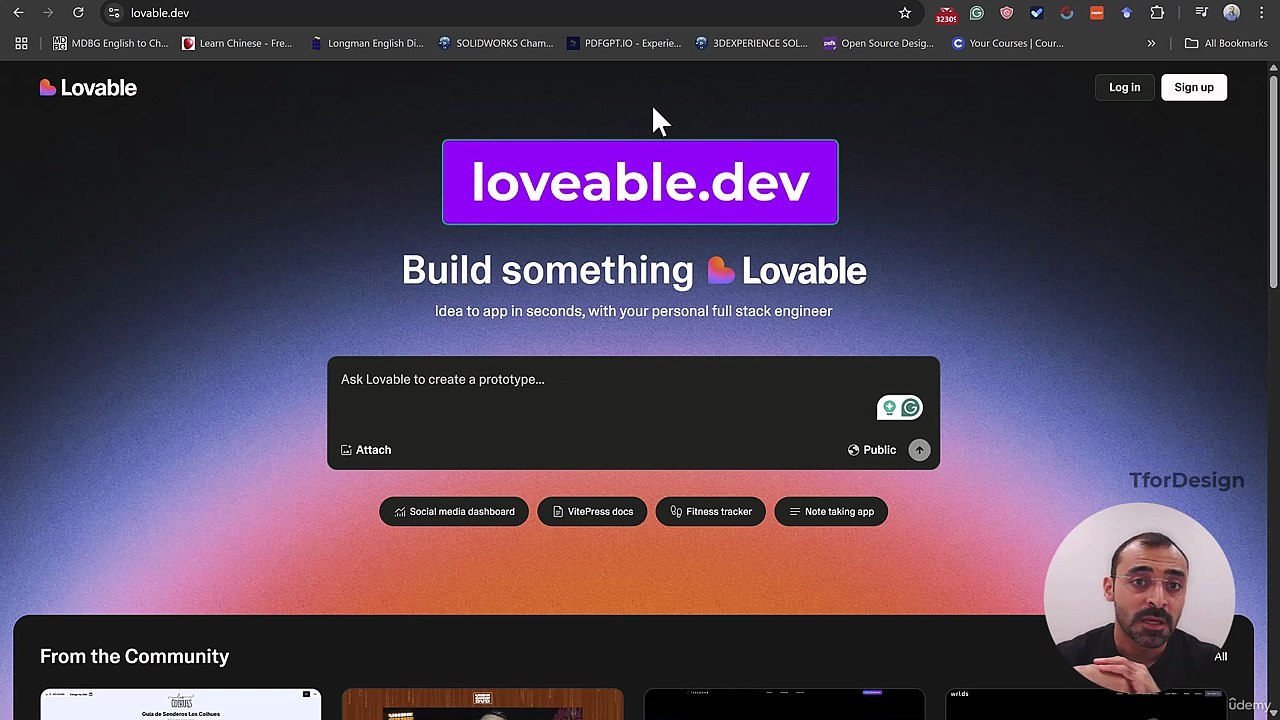Reload the lovable.dev page

(x=78, y=13)
